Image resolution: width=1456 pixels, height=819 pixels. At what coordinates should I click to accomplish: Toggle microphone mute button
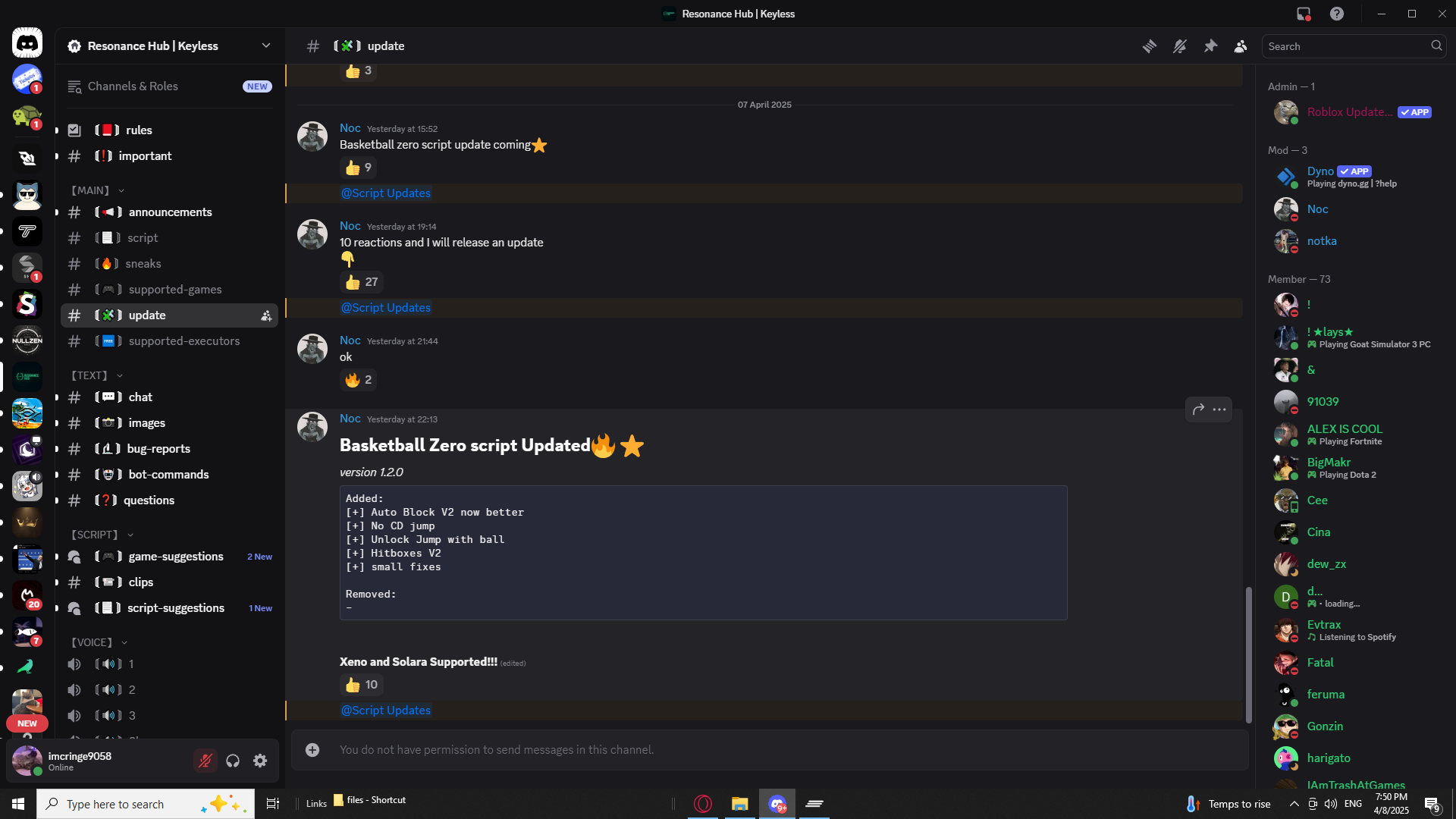(x=205, y=761)
